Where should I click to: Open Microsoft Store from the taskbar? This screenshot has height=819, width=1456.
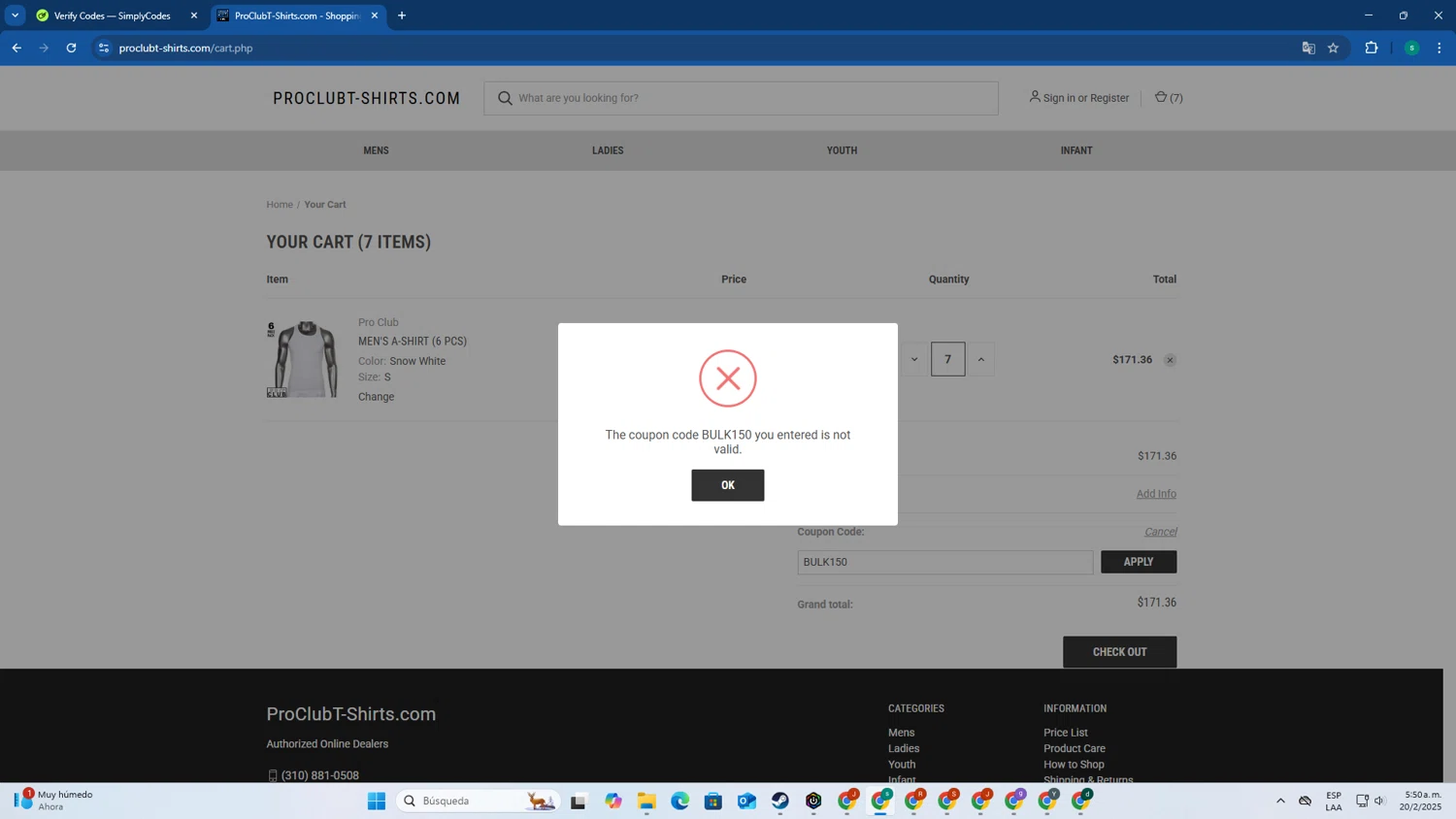coord(713,801)
